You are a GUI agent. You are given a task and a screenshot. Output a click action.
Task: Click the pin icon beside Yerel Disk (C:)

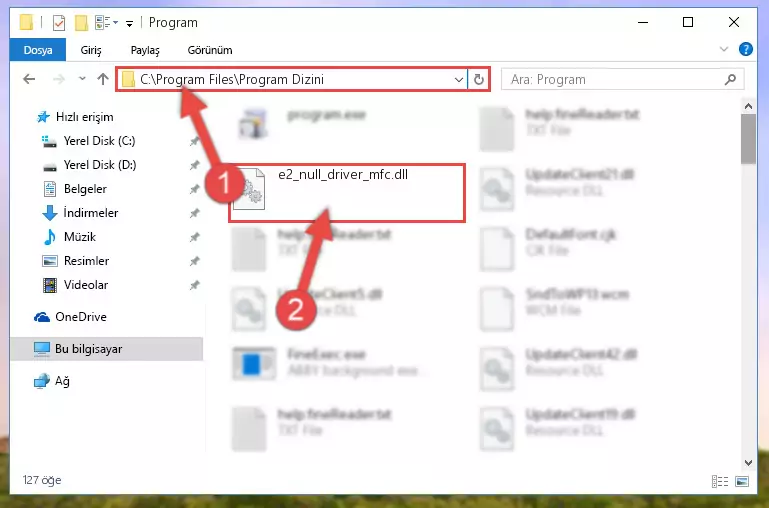[x=194, y=141]
